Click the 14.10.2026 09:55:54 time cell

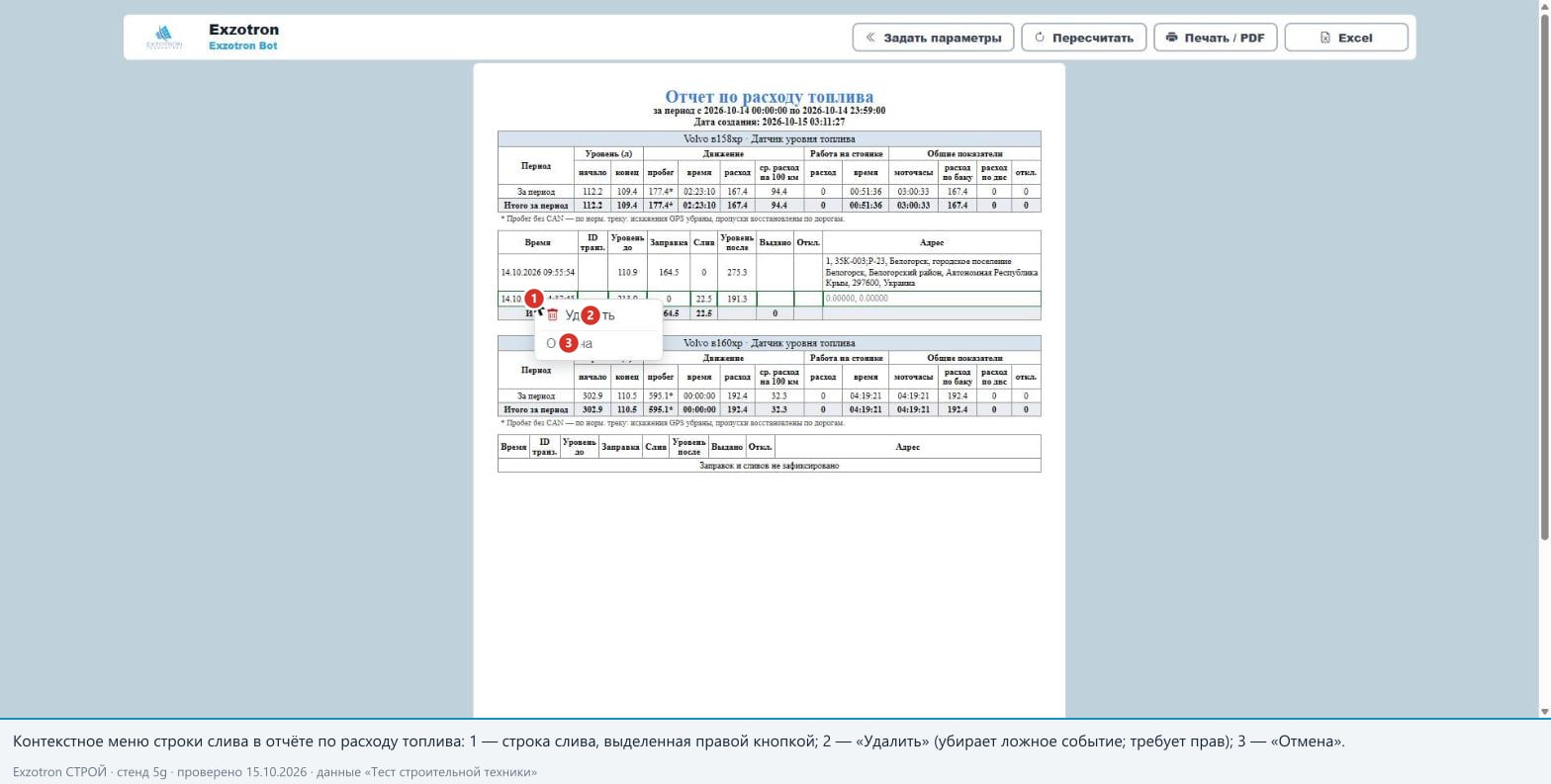pos(538,272)
